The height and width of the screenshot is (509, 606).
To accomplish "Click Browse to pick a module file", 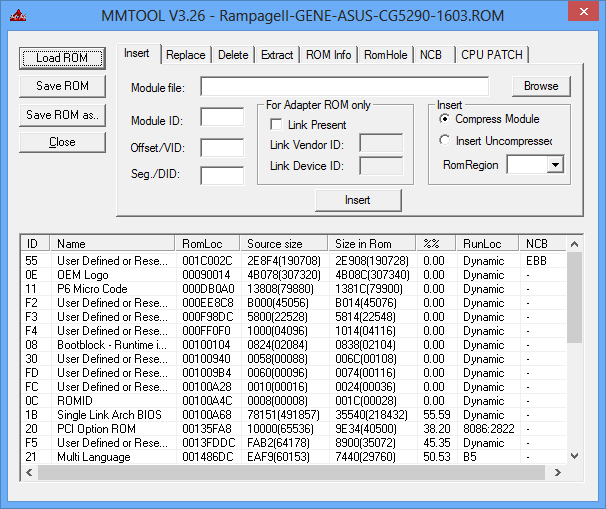I will click(541, 86).
